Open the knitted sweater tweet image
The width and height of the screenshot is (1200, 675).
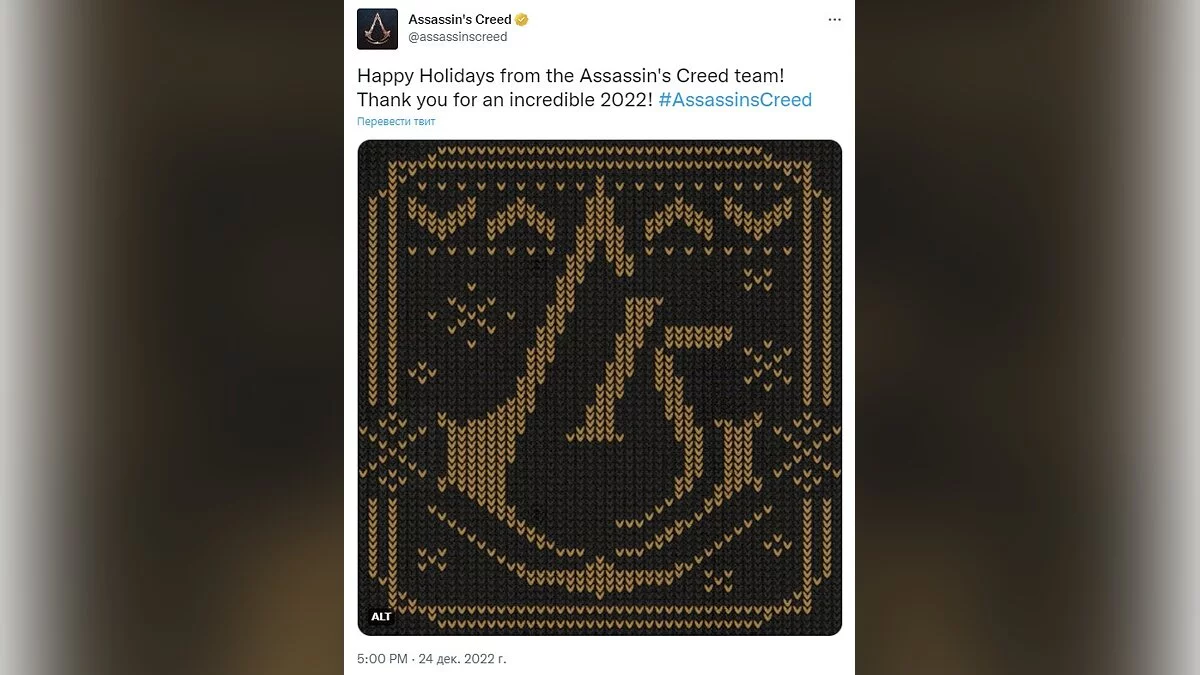point(600,388)
